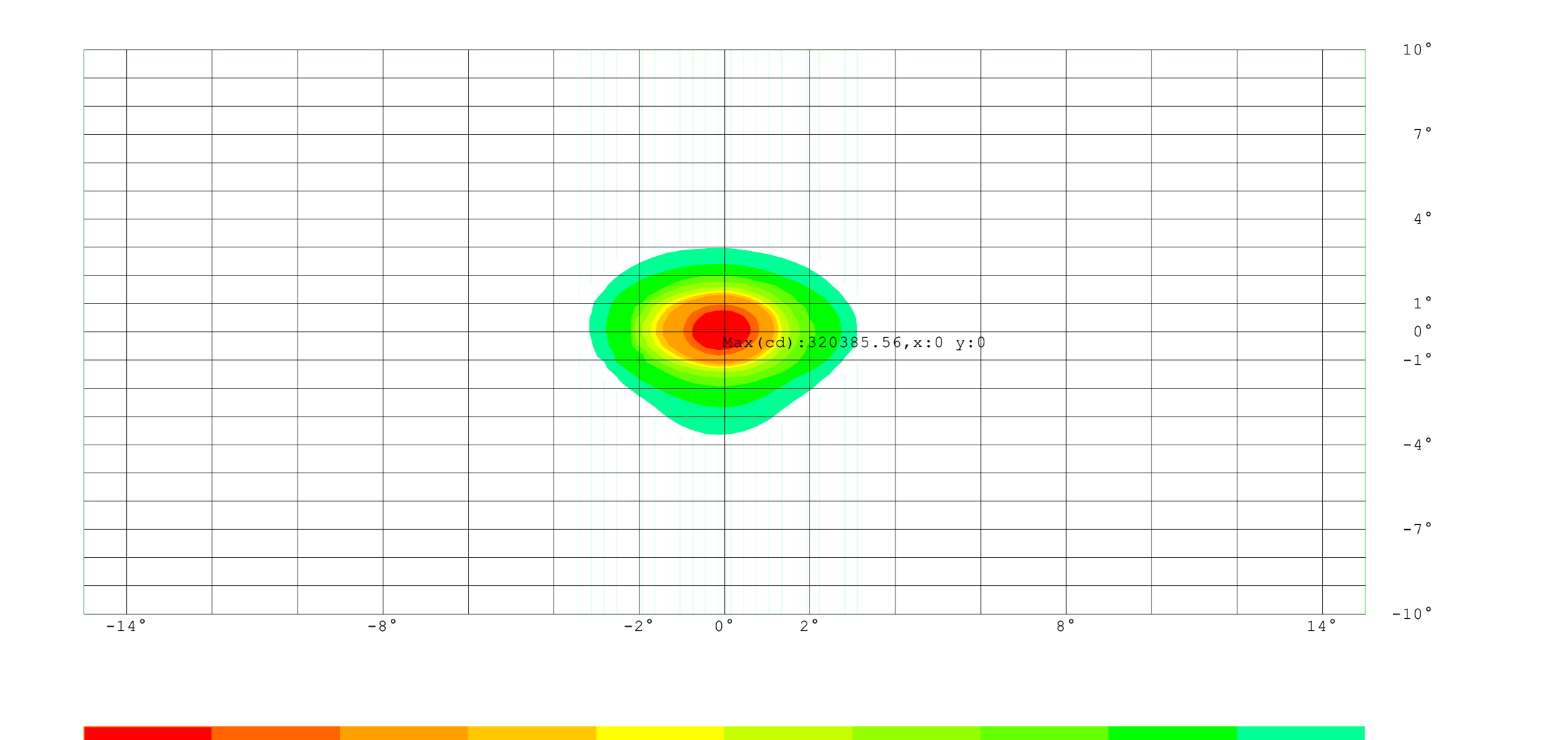Click the red peak-intensity hotspot in the contour plot
Image resolution: width=1568 pixels, height=740 pixels.
[x=721, y=330]
